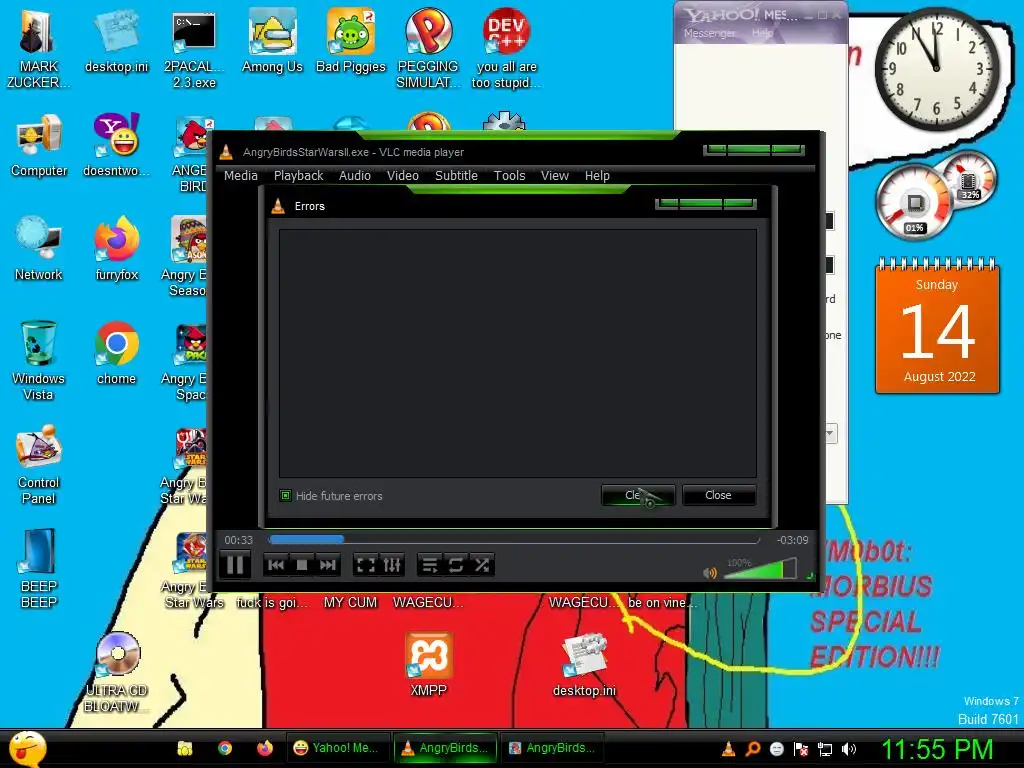Click the analog clock gadget

(936, 68)
